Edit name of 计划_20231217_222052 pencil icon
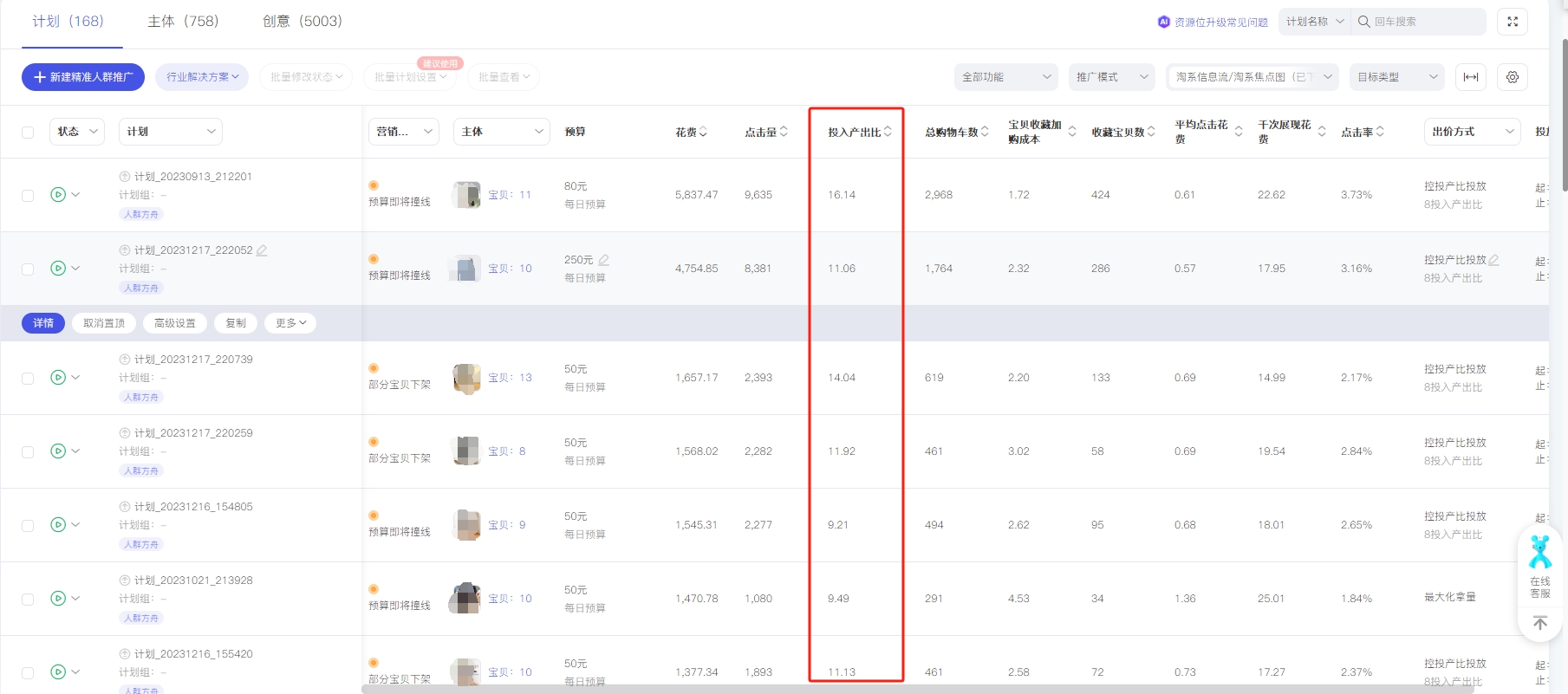The height and width of the screenshot is (694, 1568). 262,250
